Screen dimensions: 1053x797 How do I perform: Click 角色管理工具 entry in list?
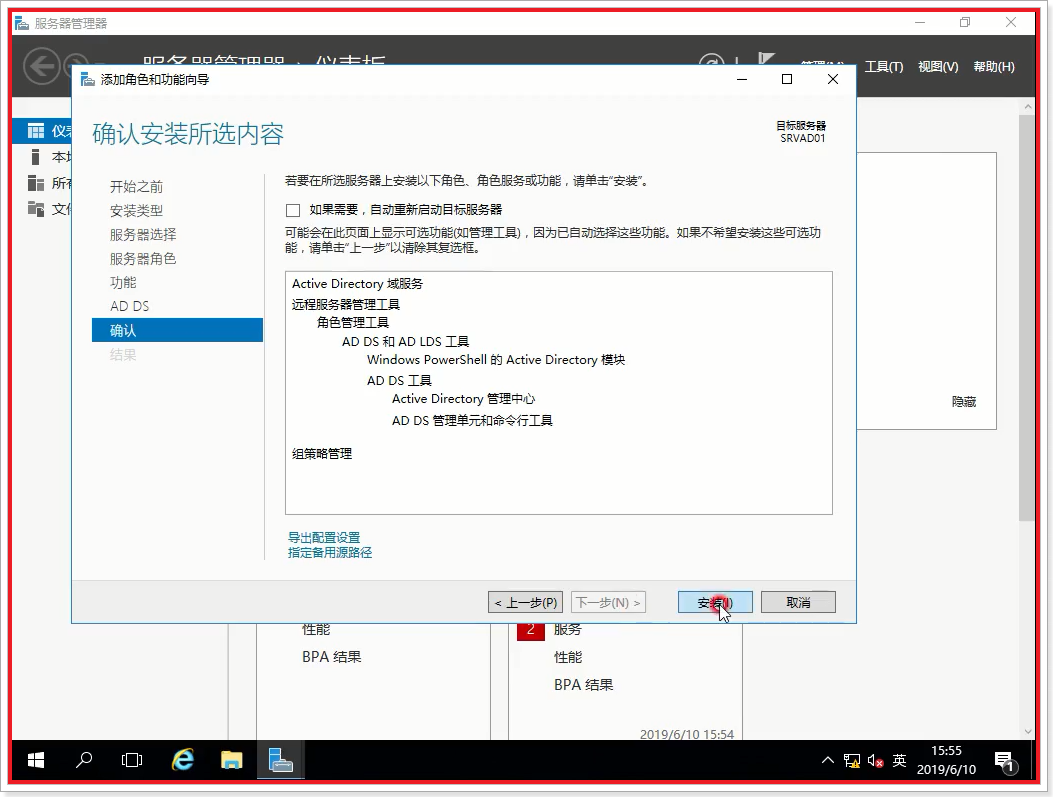[x=353, y=322]
